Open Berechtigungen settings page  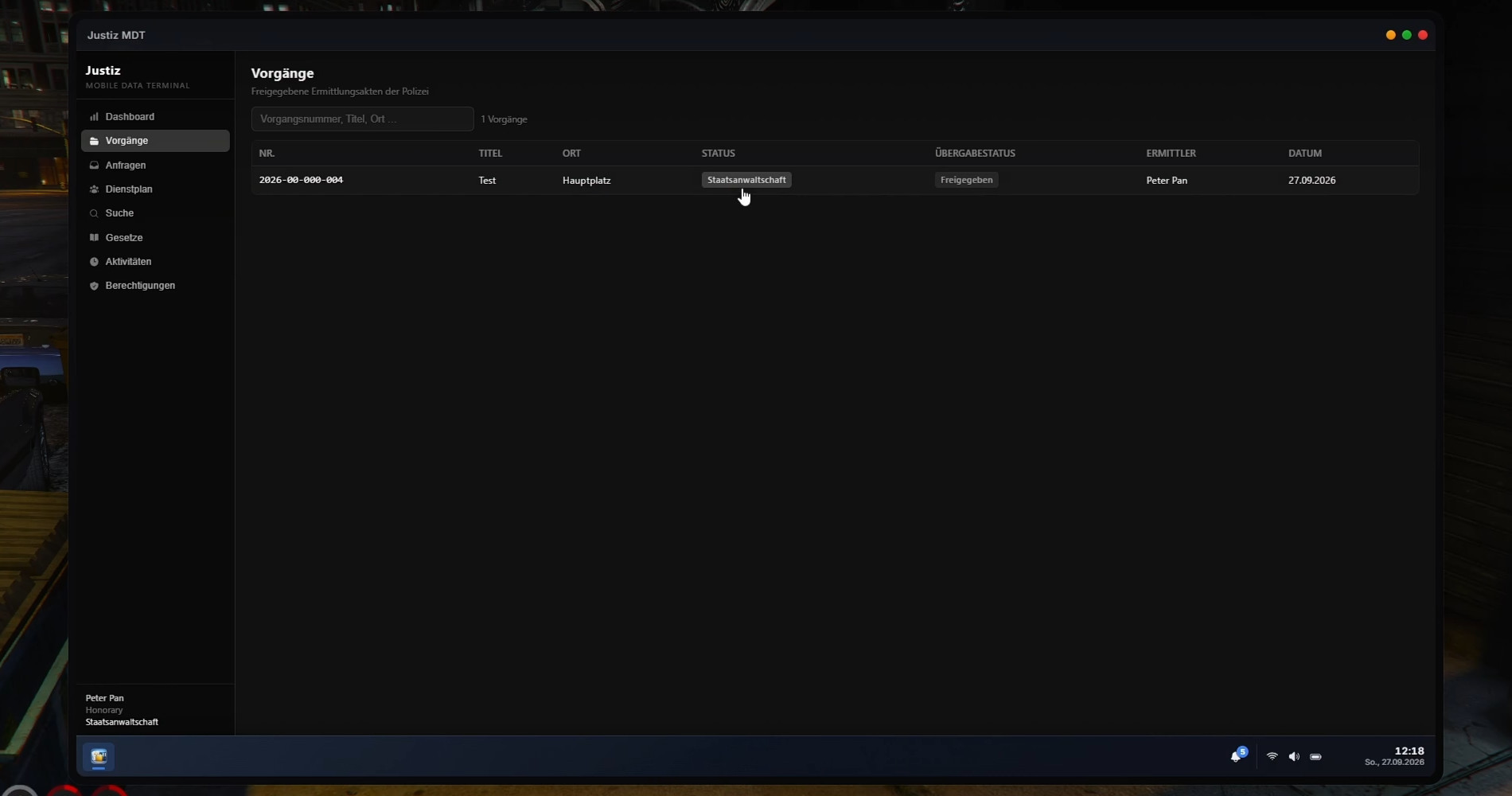click(155, 286)
